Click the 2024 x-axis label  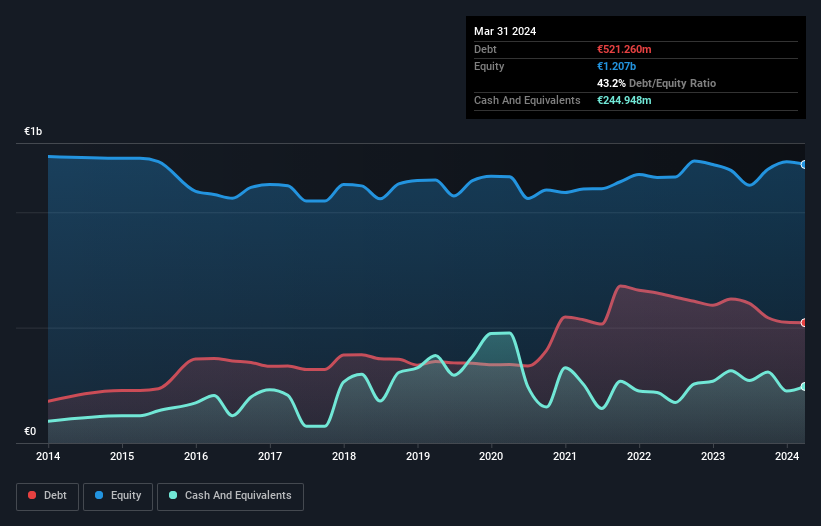(787, 456)
